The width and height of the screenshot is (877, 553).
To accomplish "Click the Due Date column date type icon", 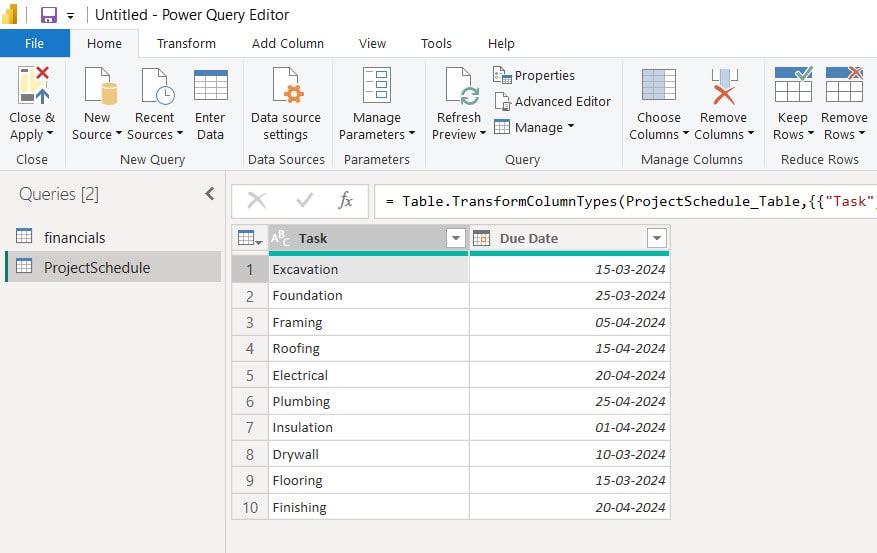I will [x=482, y=238].
